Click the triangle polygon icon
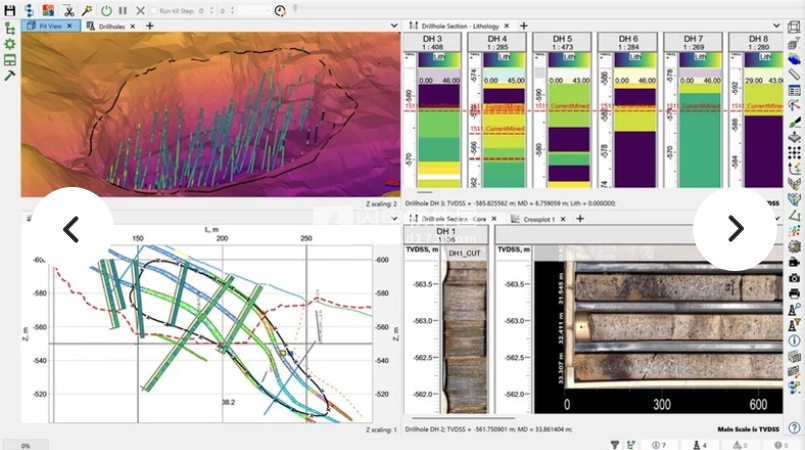 coord(794,215)
